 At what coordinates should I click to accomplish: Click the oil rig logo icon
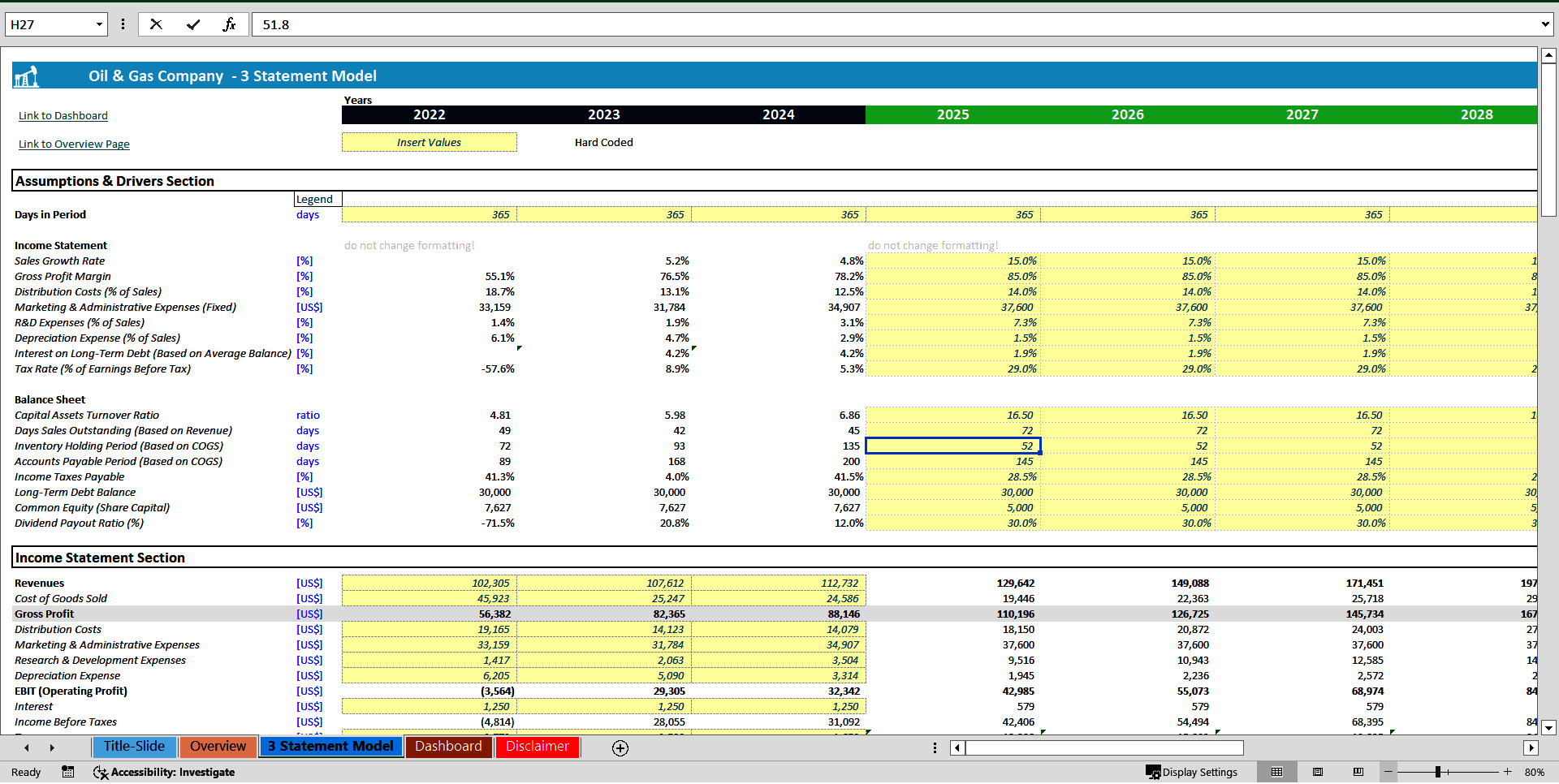26,76
